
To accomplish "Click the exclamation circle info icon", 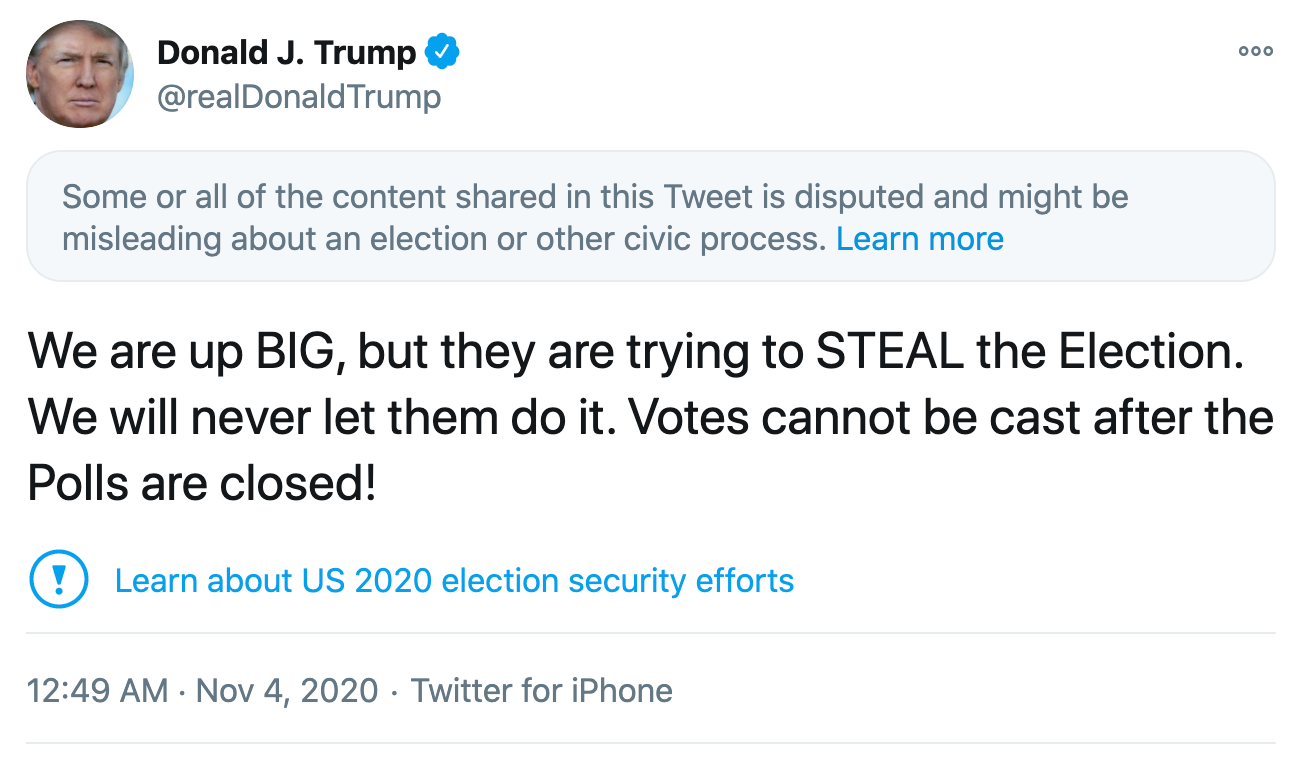I will coord(59,580).
